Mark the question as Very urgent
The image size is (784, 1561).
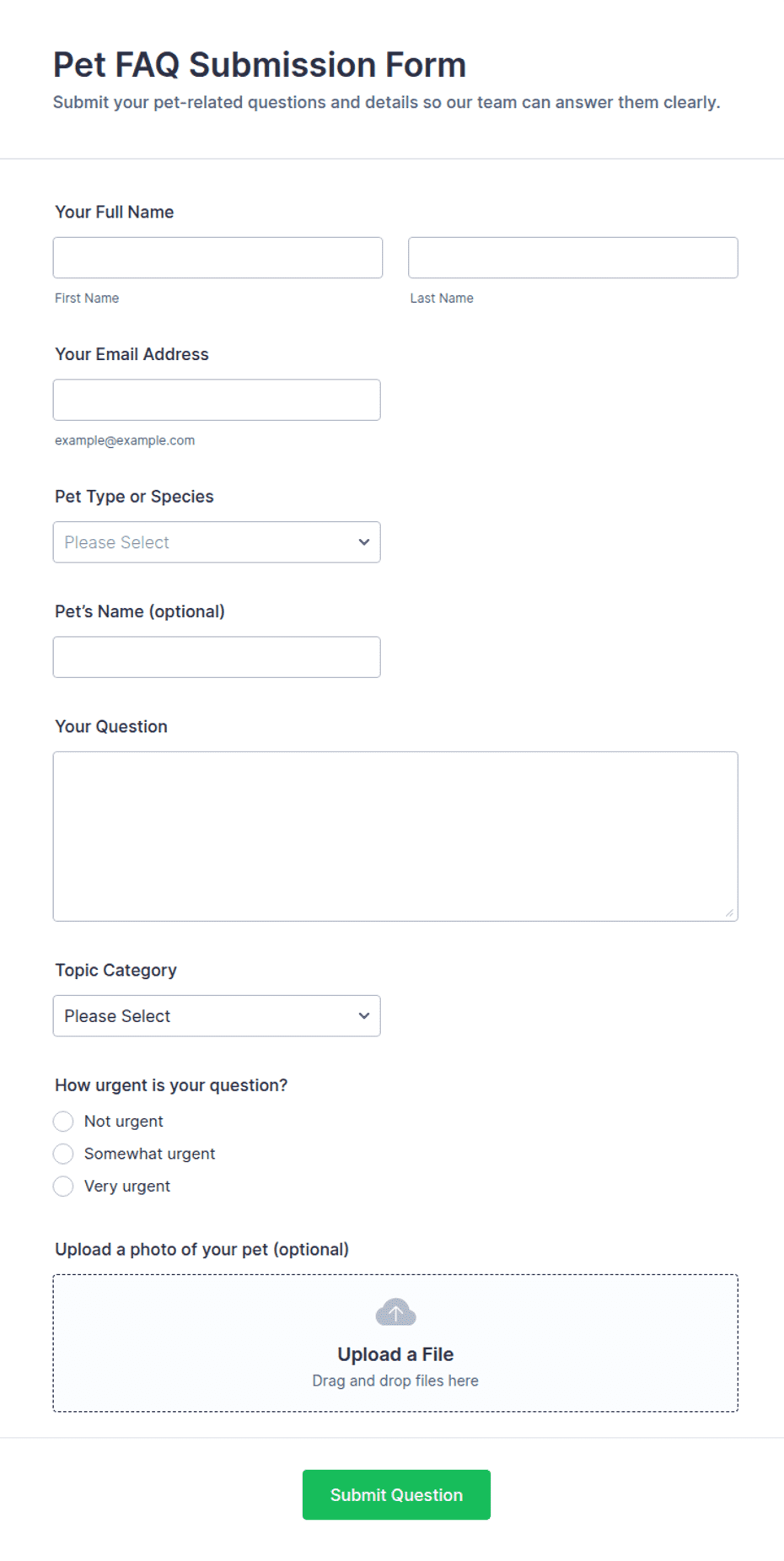coord(63,1186)
